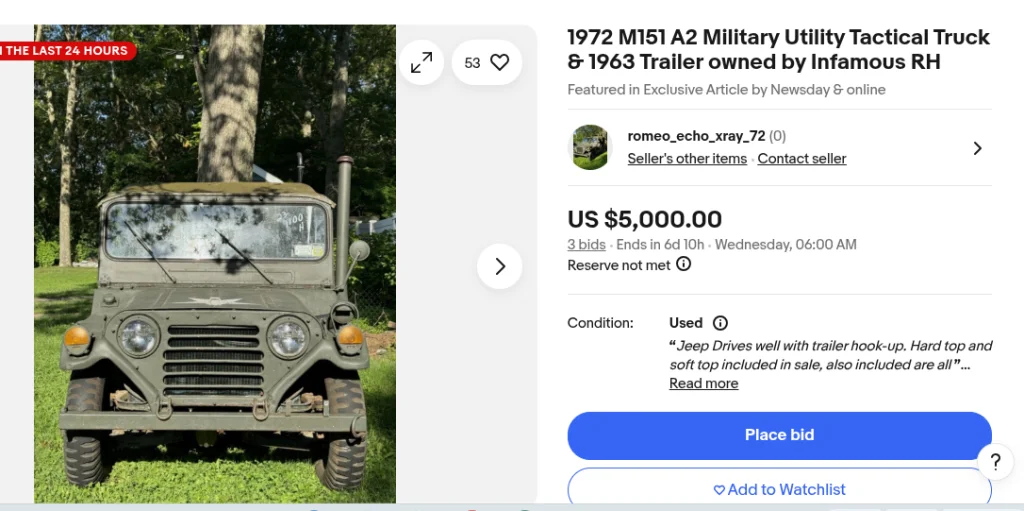Click the info icon next to Used condition

pos(720,323)
